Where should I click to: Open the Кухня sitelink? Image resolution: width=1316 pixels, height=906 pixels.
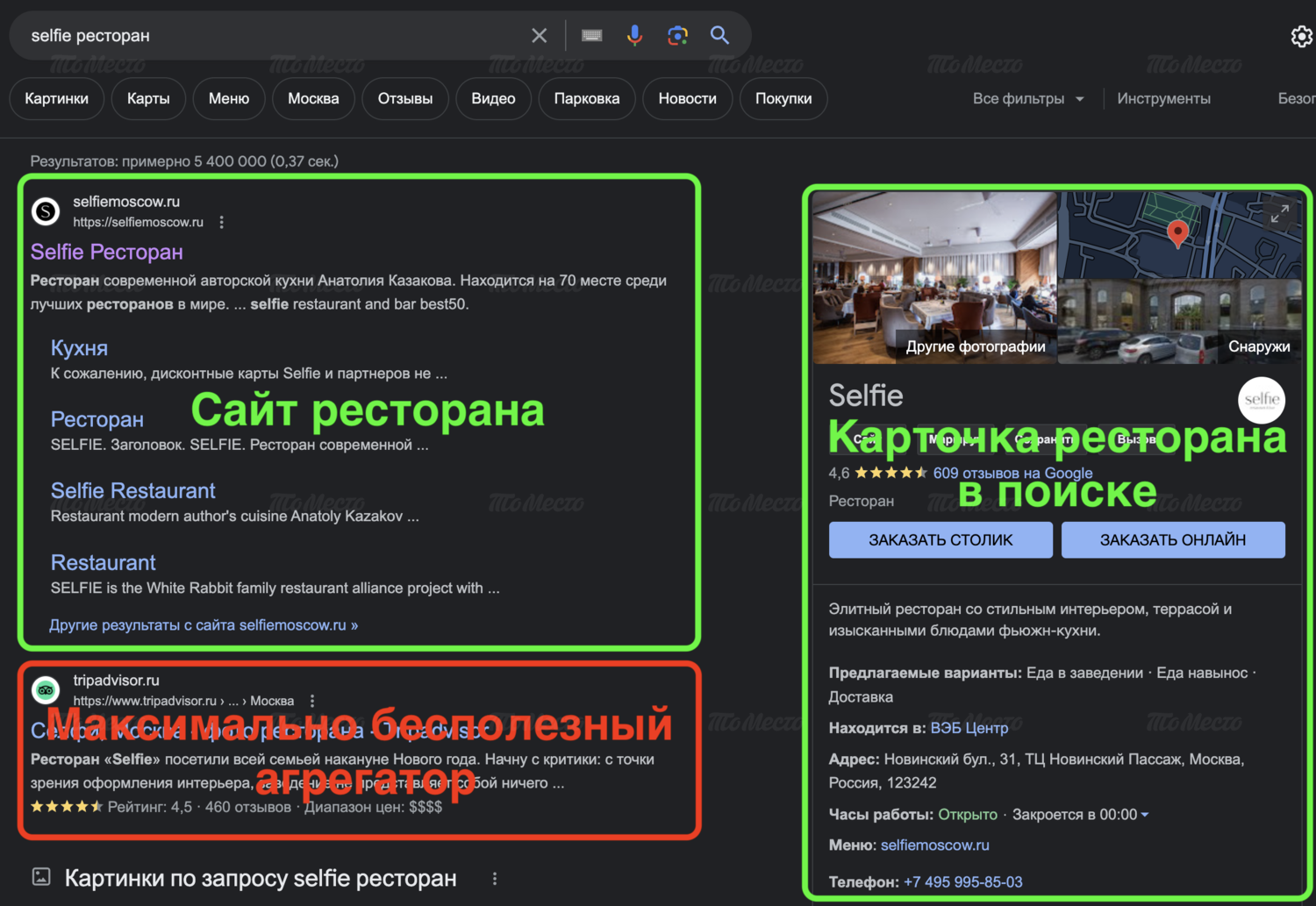click(x=79, y=348)
